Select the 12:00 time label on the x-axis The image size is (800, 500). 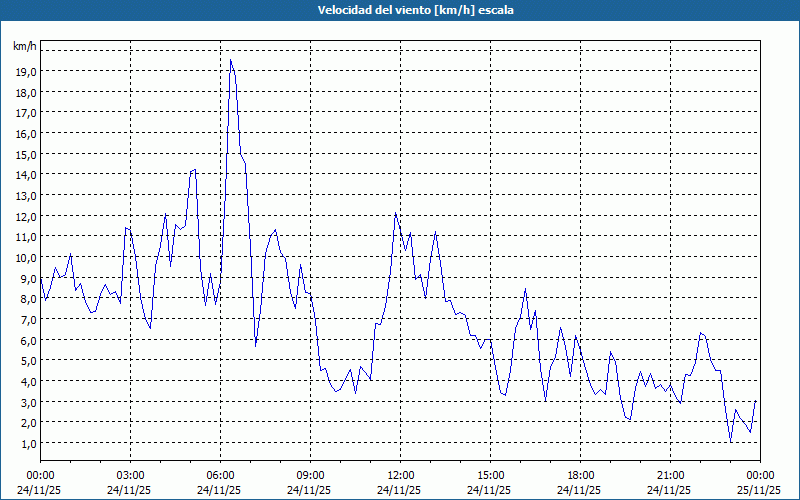[x=400, y=475]
